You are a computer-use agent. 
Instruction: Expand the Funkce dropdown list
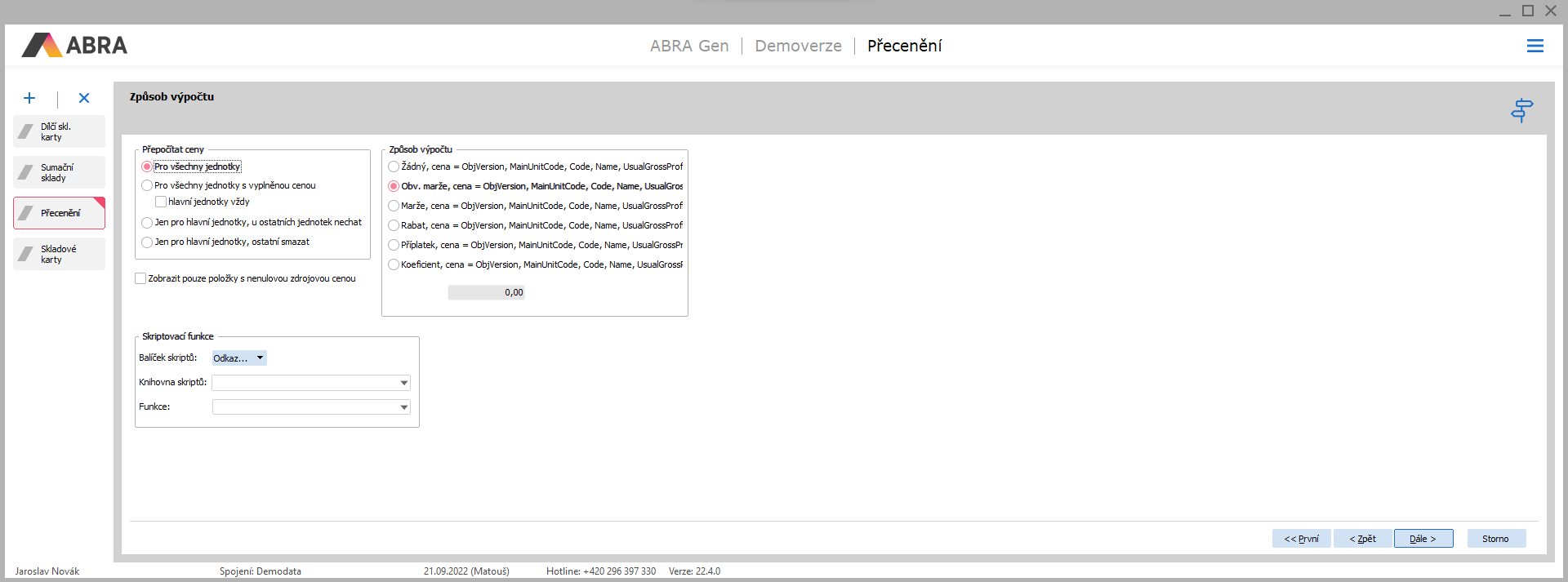[403, 407]
